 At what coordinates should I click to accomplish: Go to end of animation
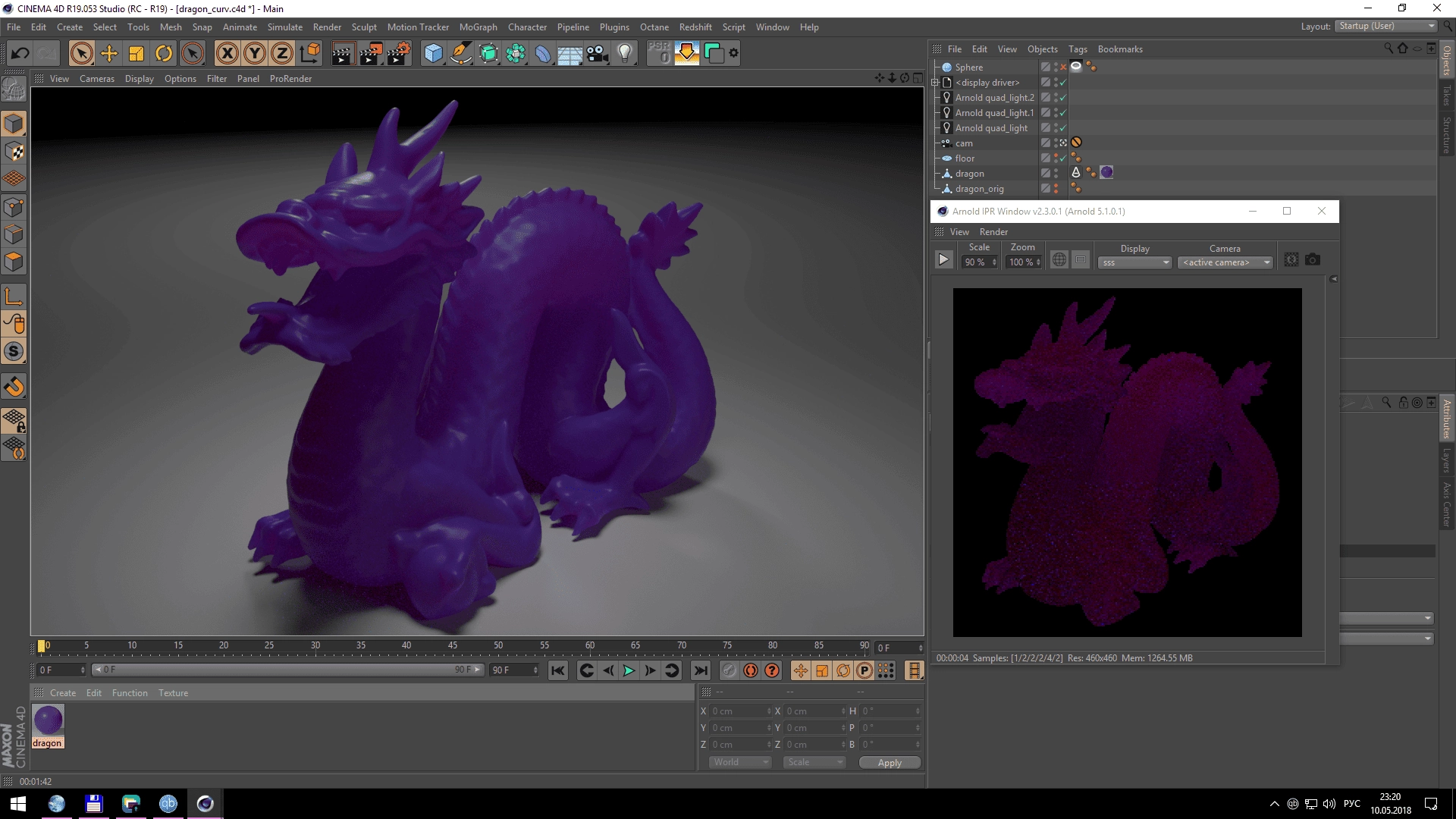(701, 670)
